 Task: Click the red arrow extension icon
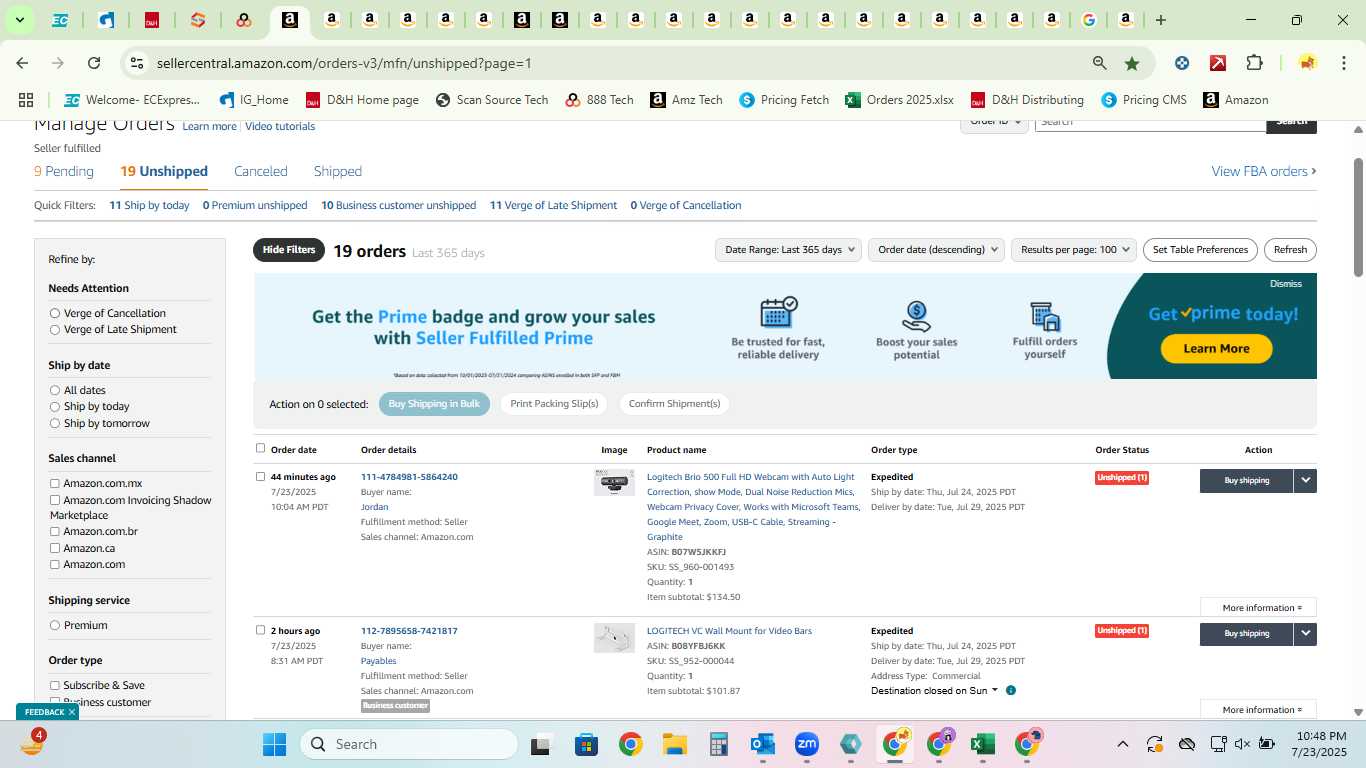1218,63
